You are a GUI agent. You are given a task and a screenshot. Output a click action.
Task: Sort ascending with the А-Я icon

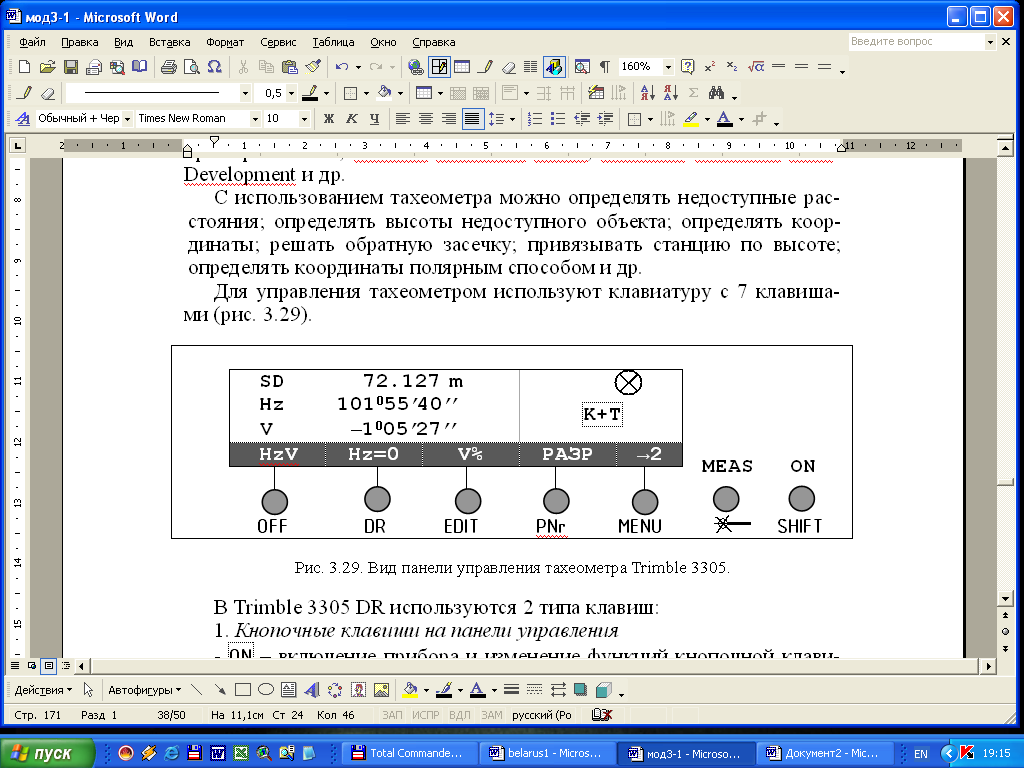click(x=647, y=93)
